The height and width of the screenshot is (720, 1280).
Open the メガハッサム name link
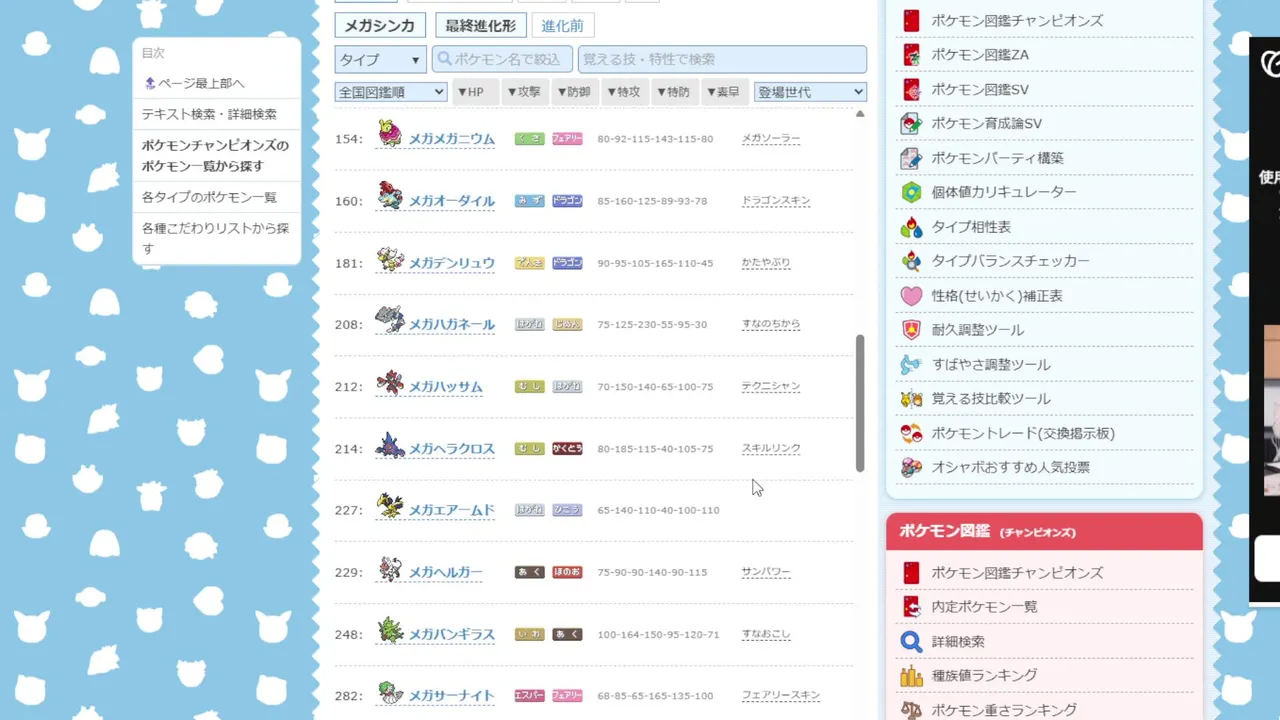(445, 387)
